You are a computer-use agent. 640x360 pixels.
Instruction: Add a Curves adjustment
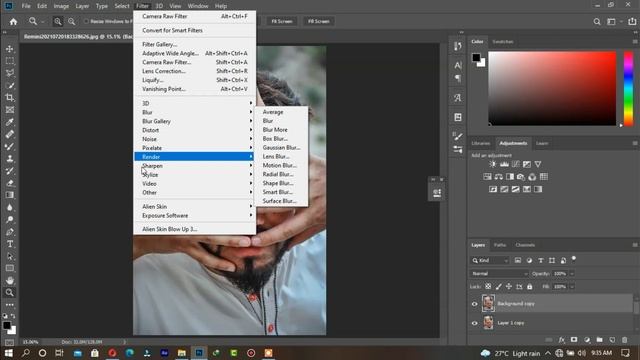[516, 164]
